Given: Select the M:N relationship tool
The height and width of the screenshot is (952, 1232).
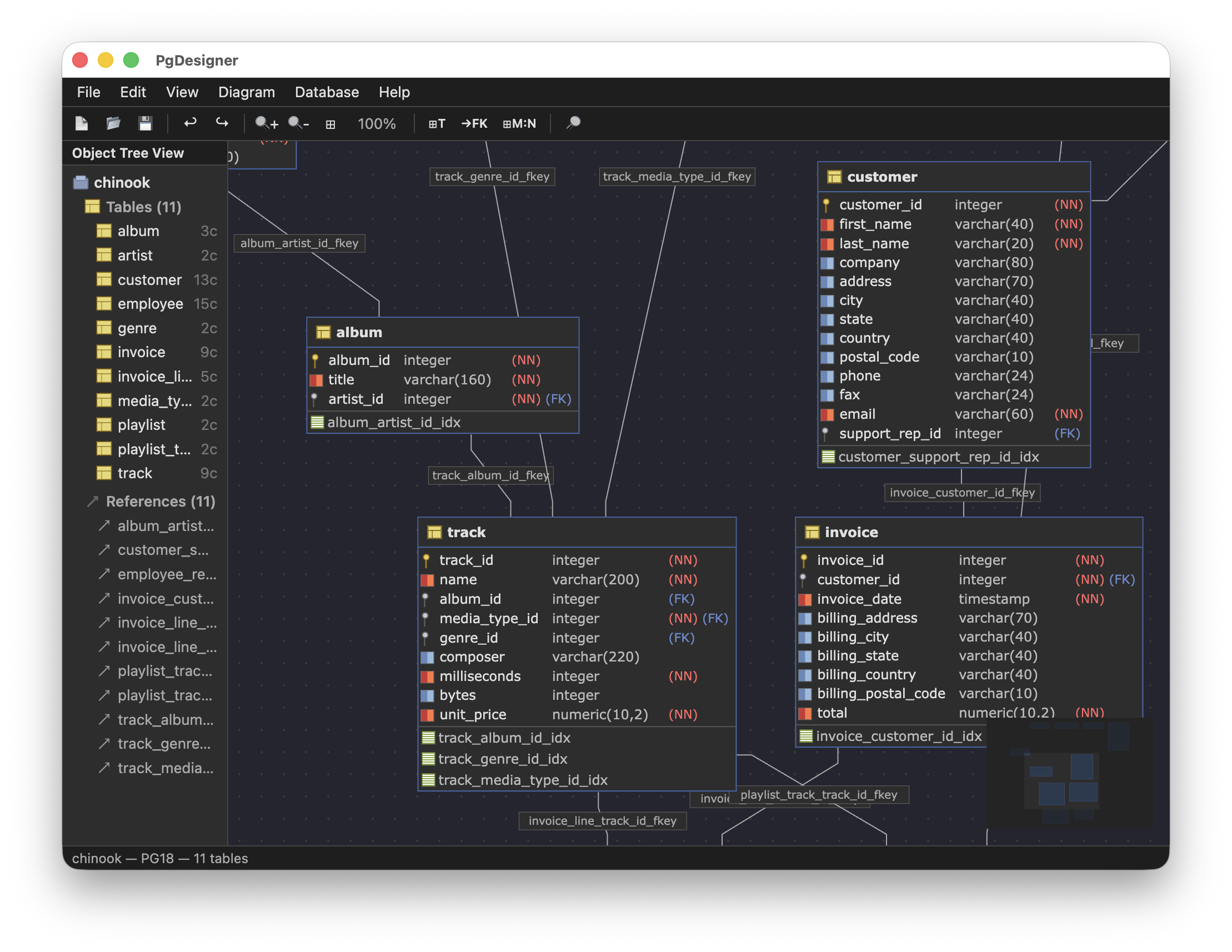Looking at the screenshot, I should click(519, 123).
